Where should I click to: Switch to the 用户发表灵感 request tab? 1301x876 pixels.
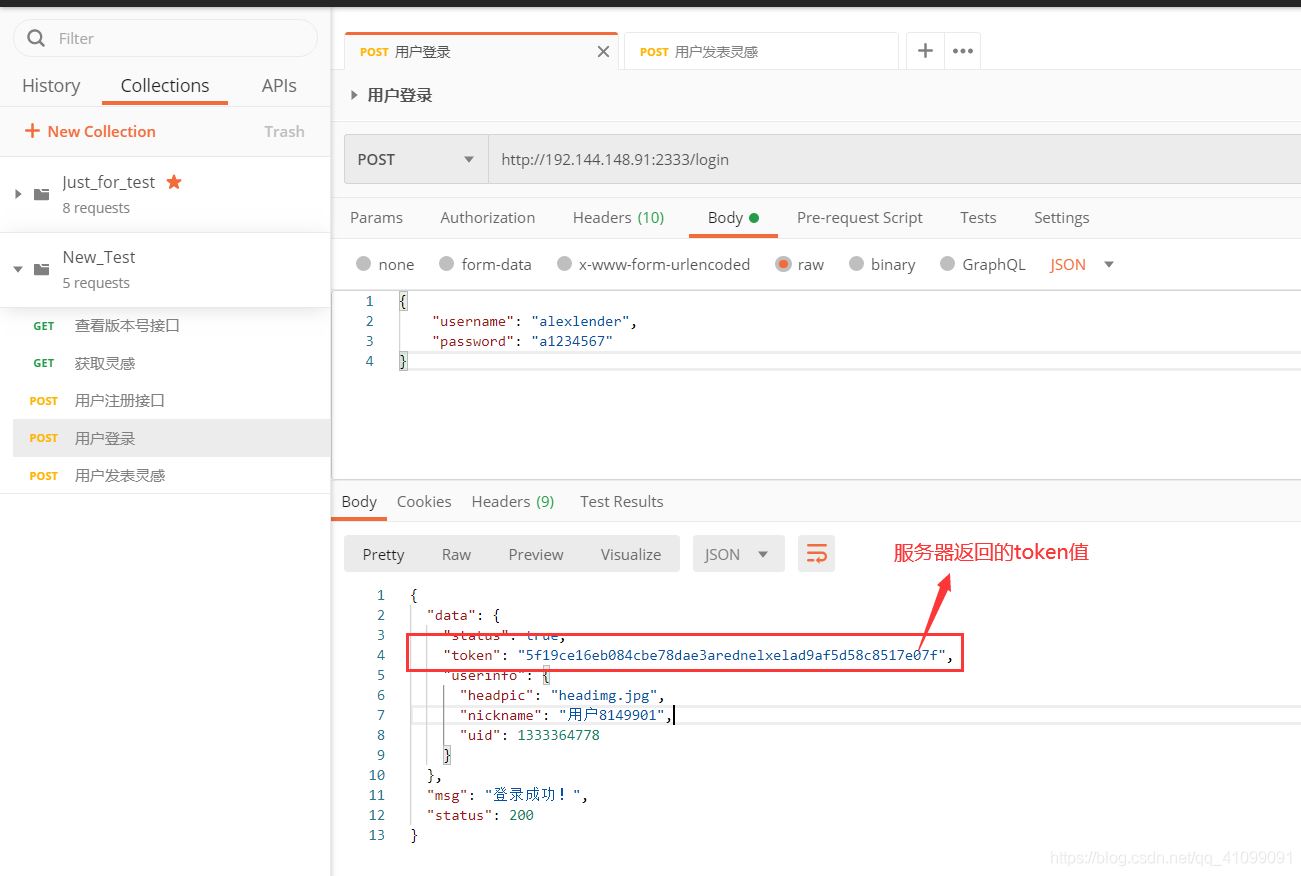pos(761,52)
